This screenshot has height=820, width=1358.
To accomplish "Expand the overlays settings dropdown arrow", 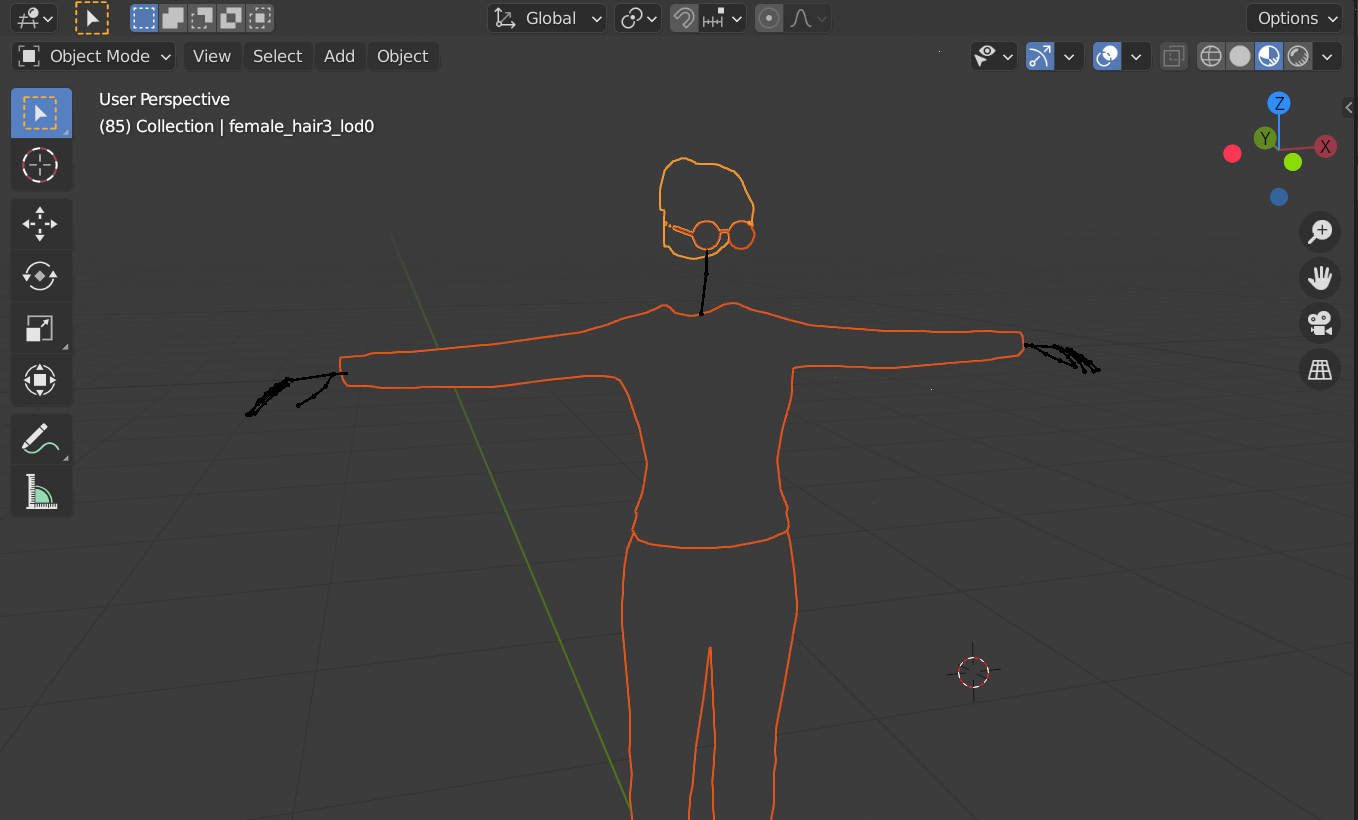I will [x=1136, y=56].
